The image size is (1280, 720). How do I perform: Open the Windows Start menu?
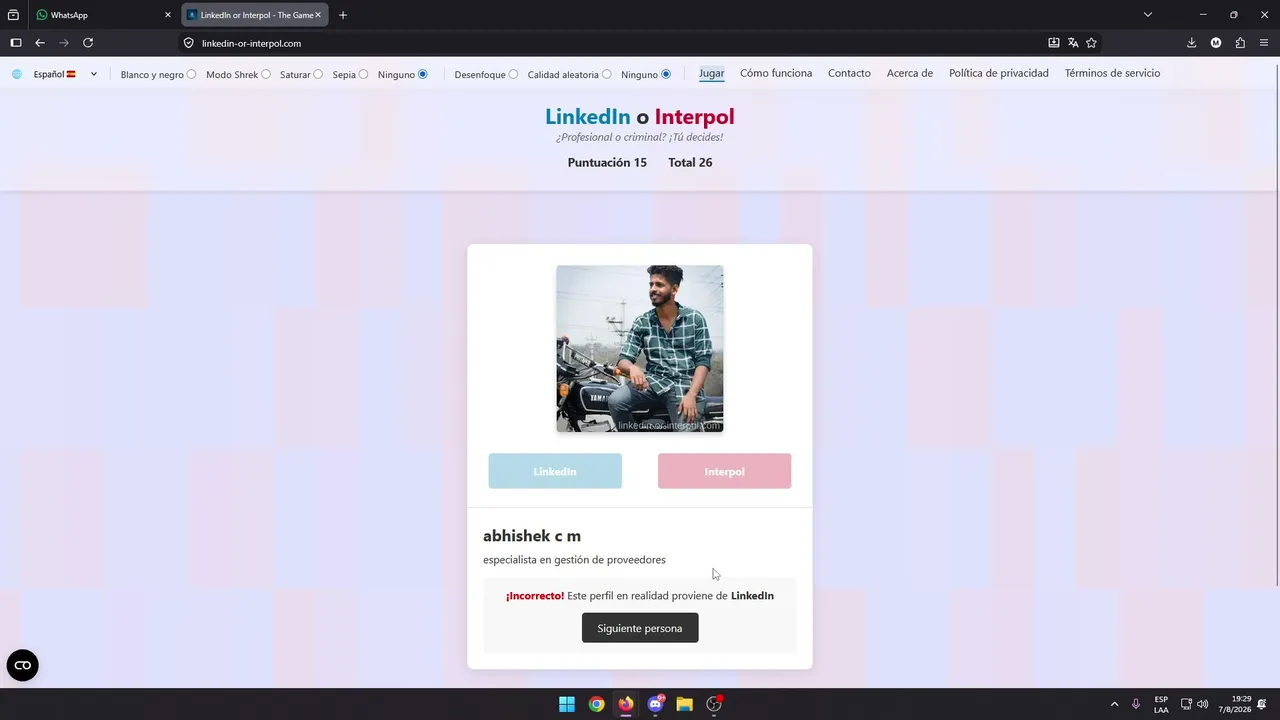point(567,704)
